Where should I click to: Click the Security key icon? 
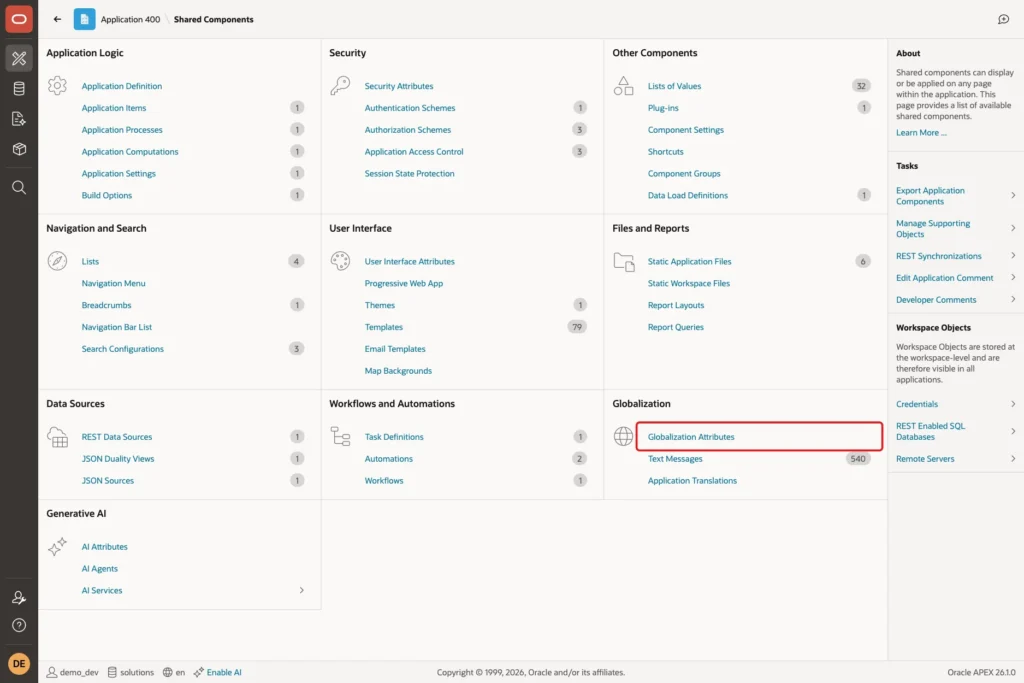[340, 86]
